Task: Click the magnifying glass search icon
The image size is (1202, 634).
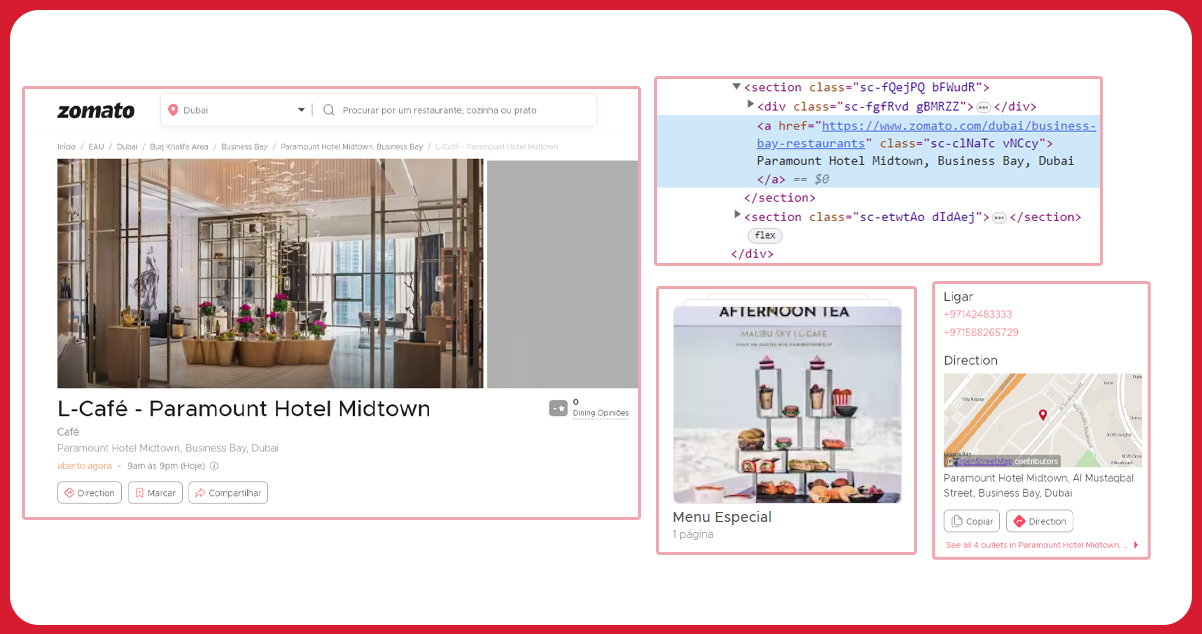Action: pos(328,110)
